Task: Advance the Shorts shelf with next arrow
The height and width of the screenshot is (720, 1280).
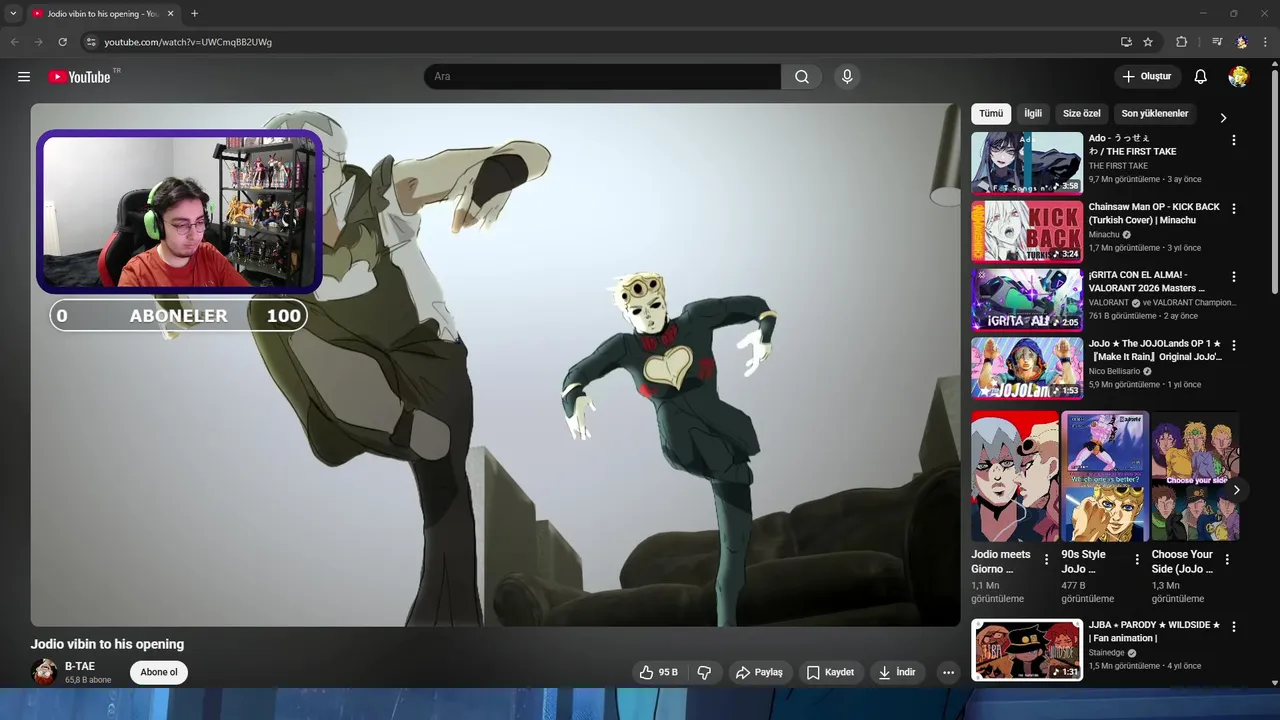Action: click(x=1236, y=490)
